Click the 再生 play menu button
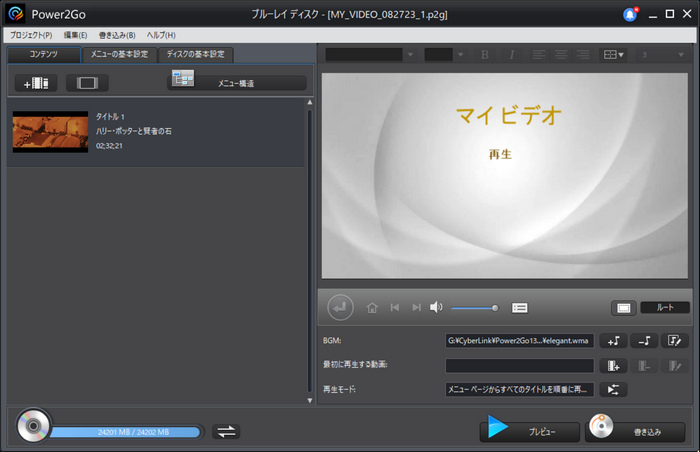700x452 pixels. (500, 155)
